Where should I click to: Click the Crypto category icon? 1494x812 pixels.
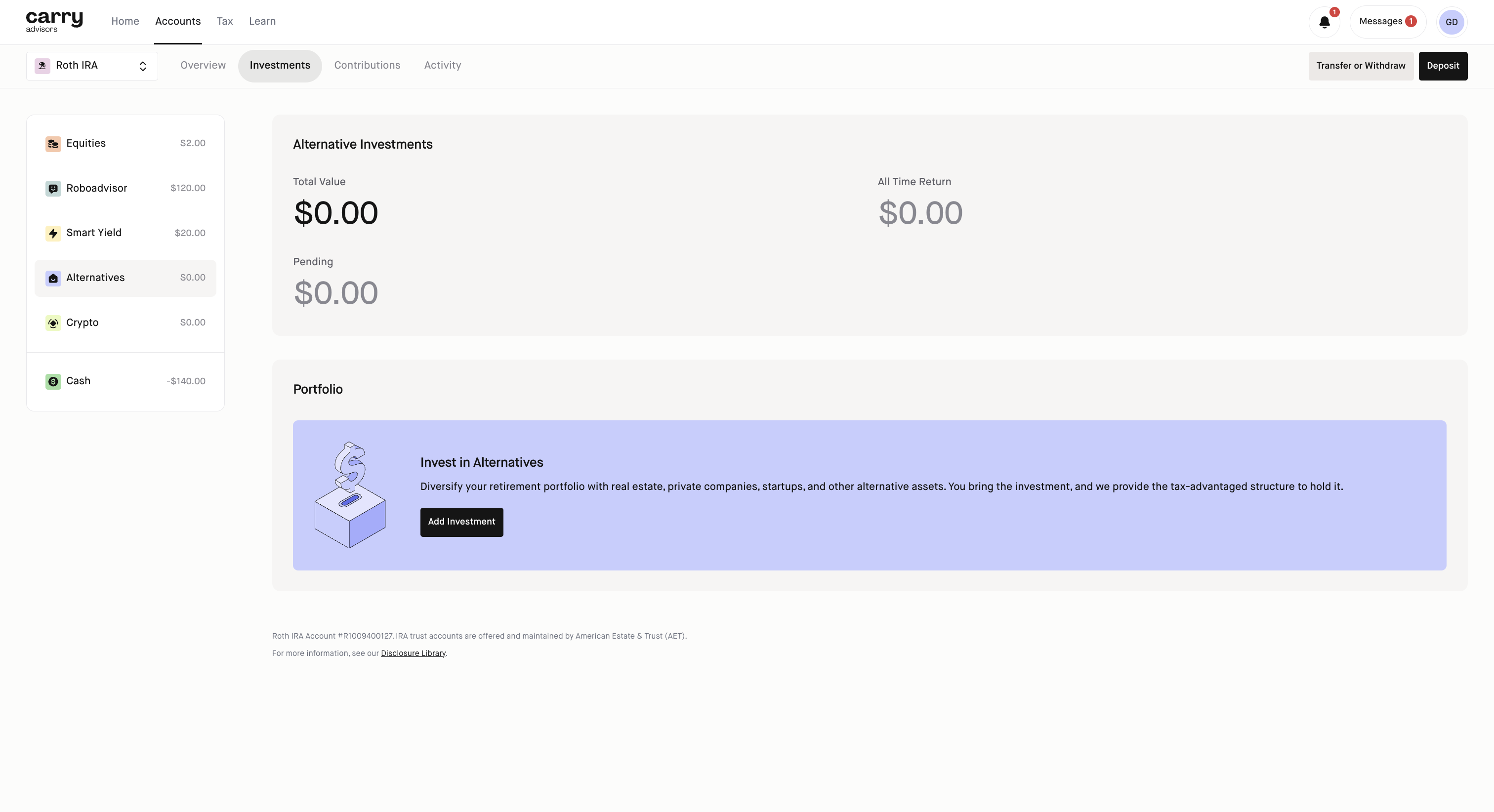53,323
